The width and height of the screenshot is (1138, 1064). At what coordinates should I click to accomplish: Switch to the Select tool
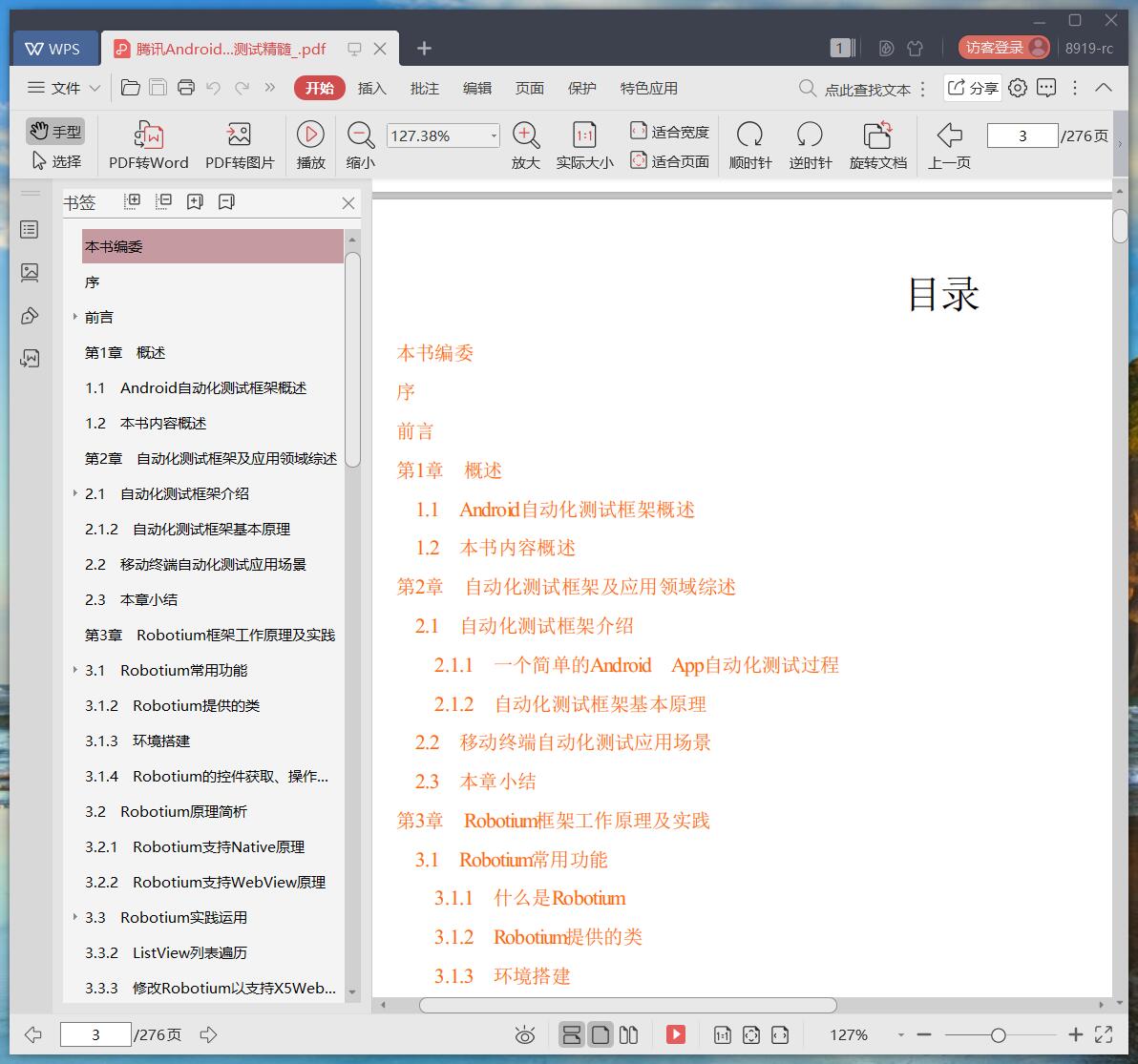(56, 161)
